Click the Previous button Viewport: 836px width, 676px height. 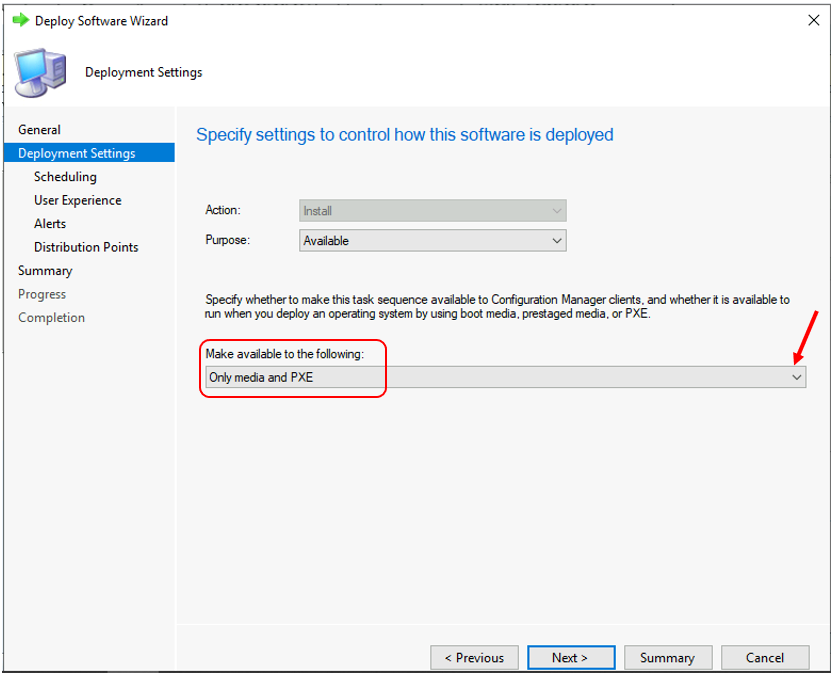click(x=474, y=657)
